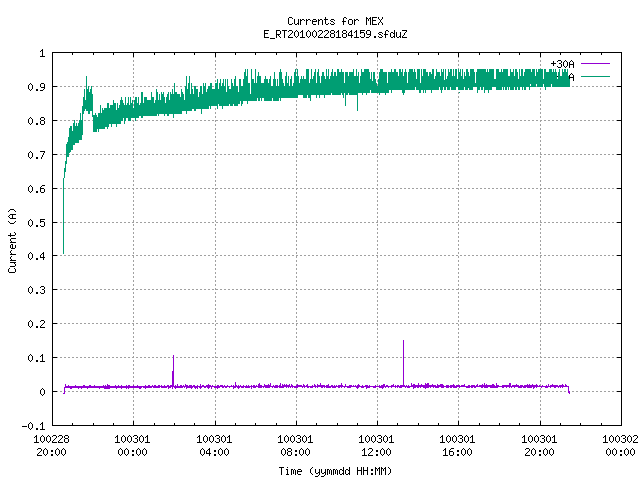Click the y-axis tick label "-0.1"
The width and height of the screenshot is (640, 480).
[x=33, y=426]
